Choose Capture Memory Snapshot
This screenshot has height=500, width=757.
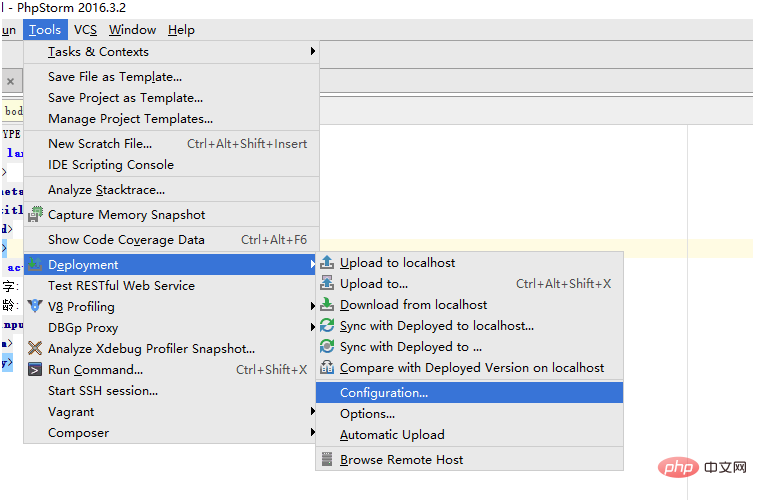[x=171, y=215]
